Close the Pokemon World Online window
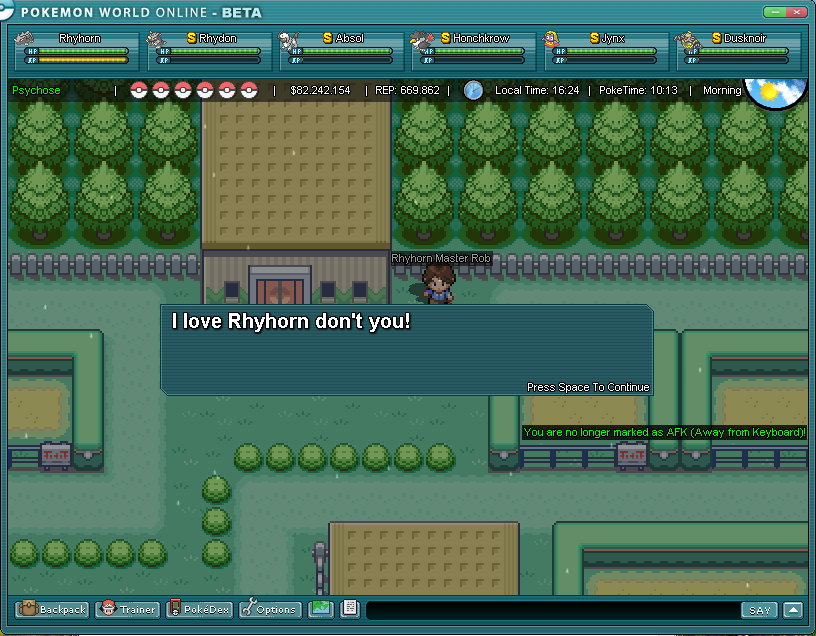The height and width of the screenshot is (636, 816). pos(796,11)
